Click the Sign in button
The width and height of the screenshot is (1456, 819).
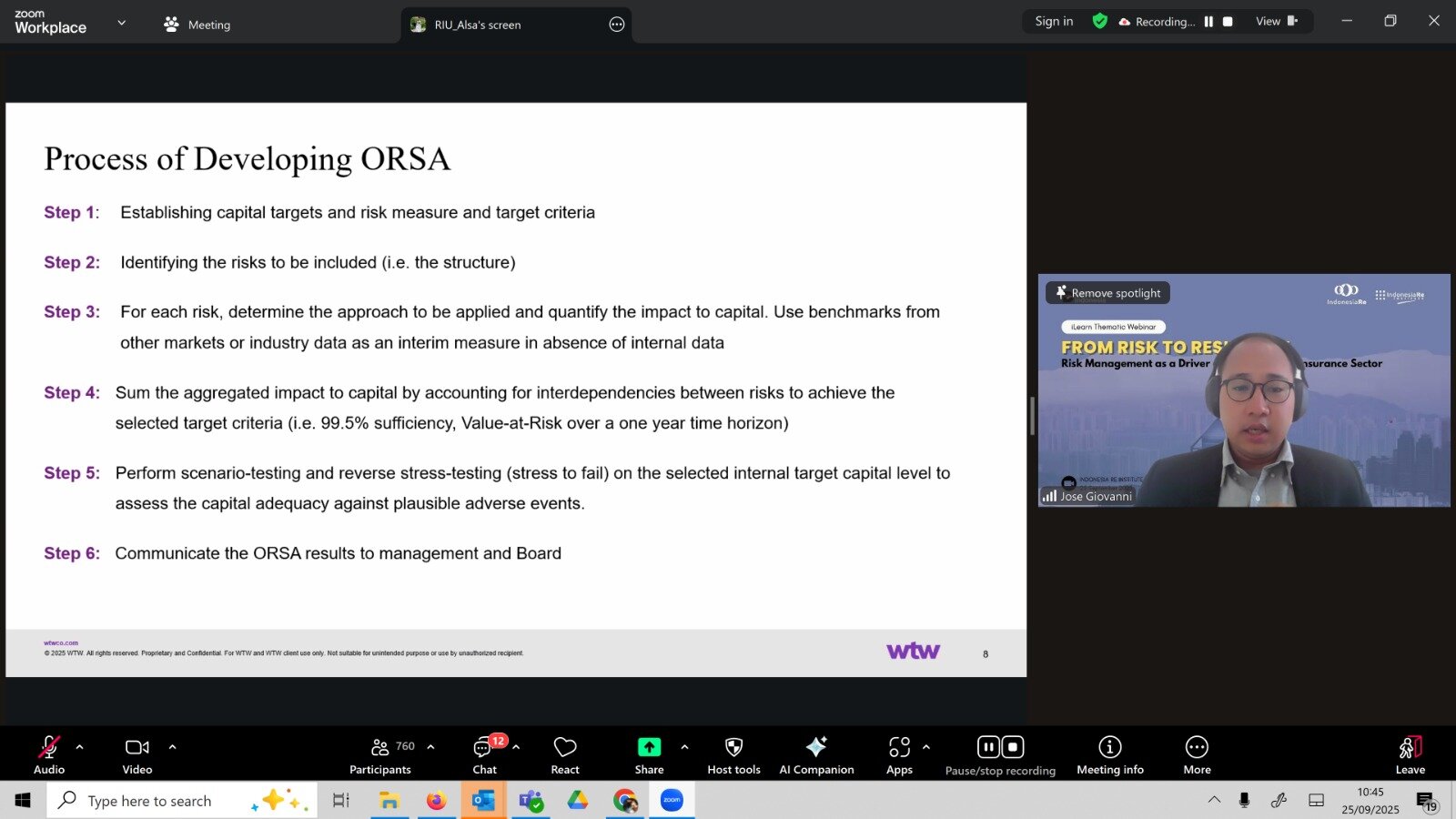click(x=1054, y=22)
